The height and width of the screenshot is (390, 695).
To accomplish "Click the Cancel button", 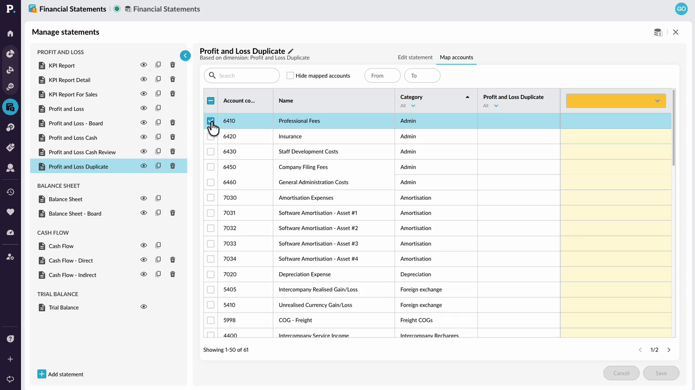I will (x=621, y=373).
